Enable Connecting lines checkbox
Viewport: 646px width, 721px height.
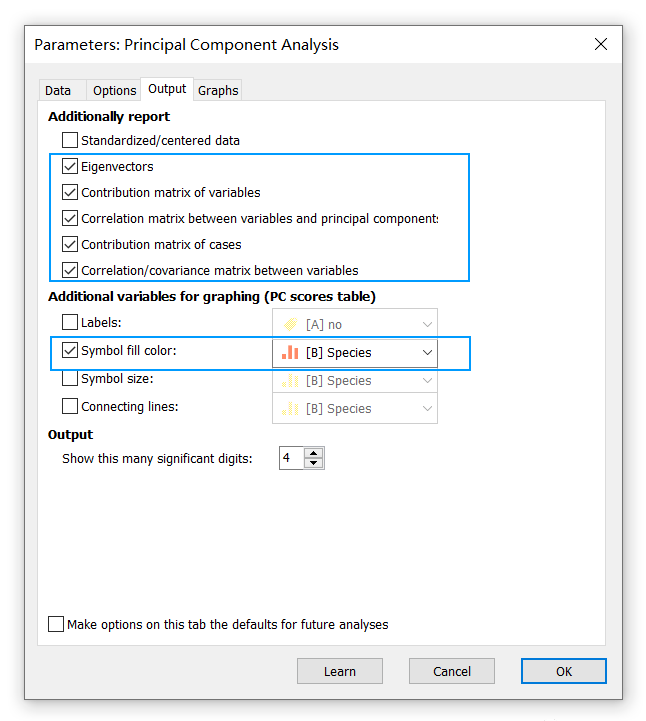click(70, 407)
